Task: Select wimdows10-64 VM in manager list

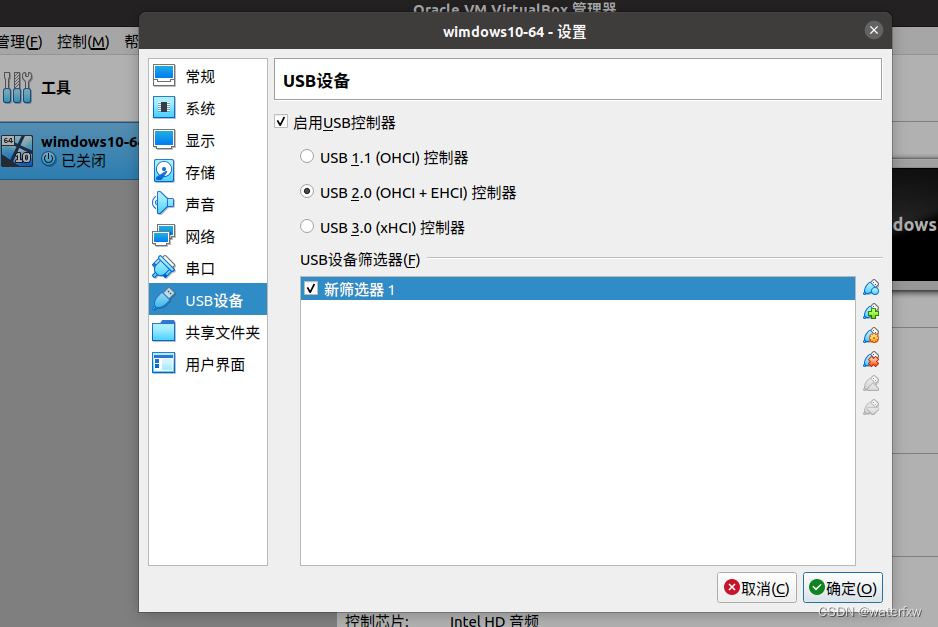Action: click(x=69, y=151)
